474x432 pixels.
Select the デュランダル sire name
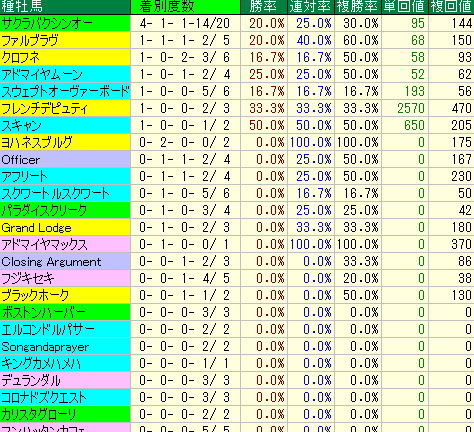(65, 380)
